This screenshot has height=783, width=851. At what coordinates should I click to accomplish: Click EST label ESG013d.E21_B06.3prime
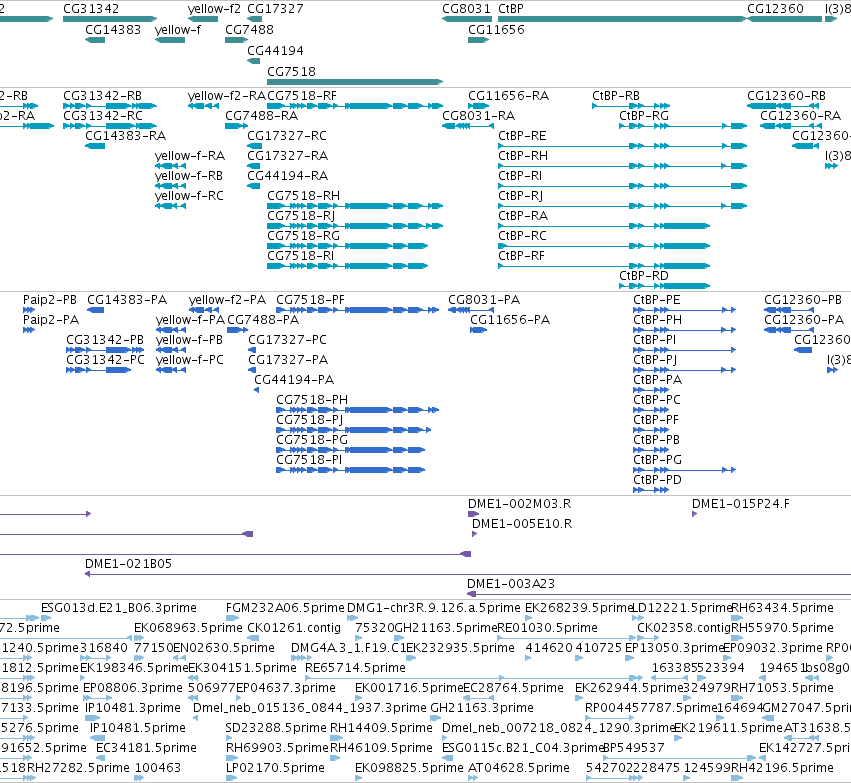click(119, 608)
